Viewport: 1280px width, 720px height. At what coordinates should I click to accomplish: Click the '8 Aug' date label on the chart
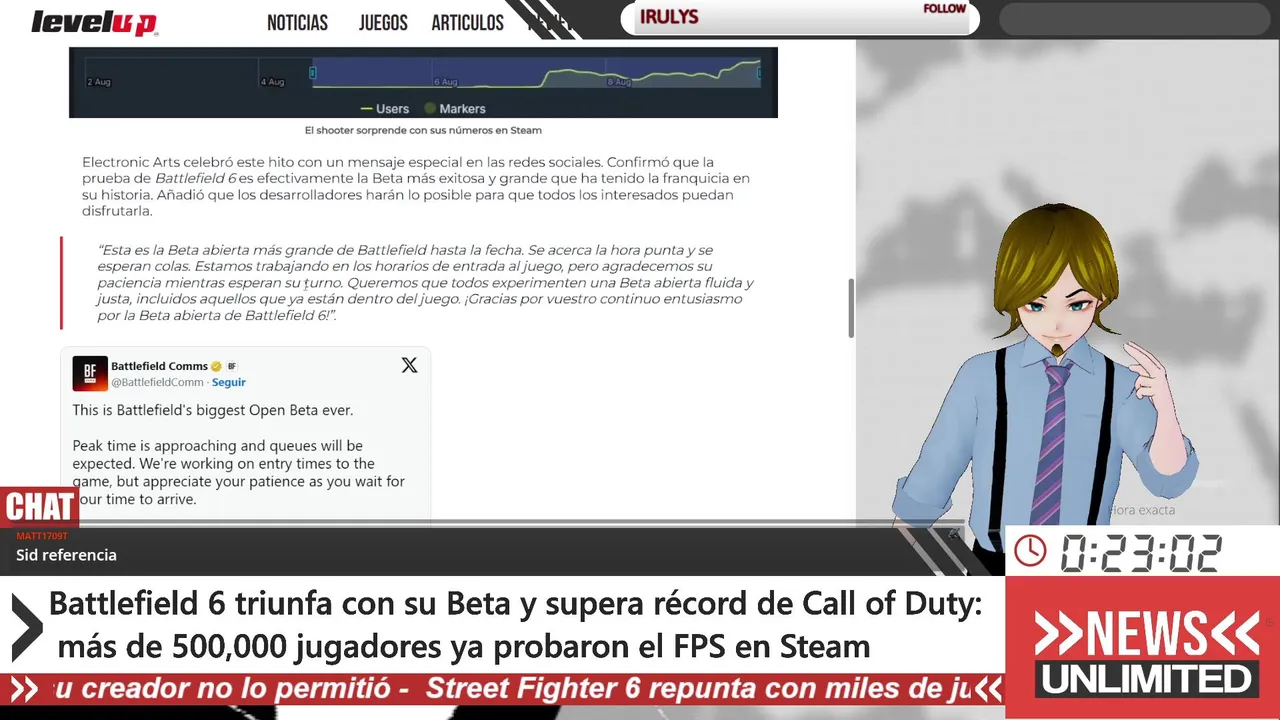619,82
